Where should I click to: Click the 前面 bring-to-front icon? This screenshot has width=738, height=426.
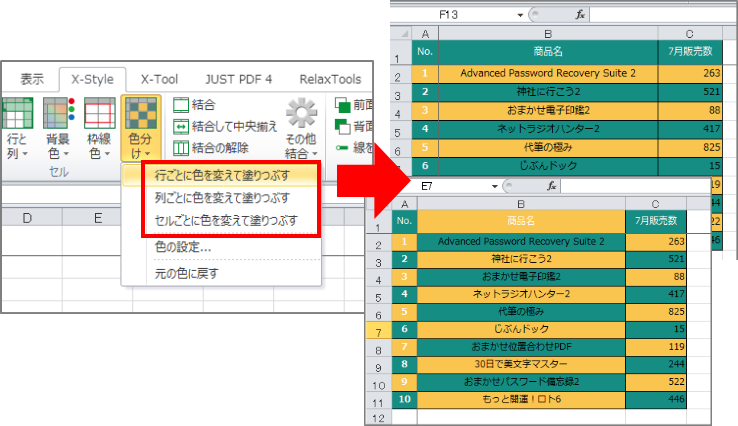343,105
